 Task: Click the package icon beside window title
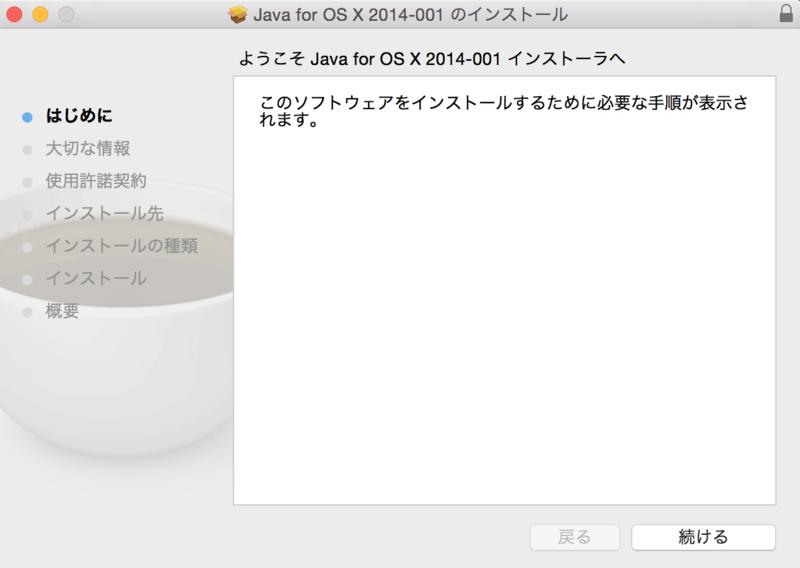(237, 15)
